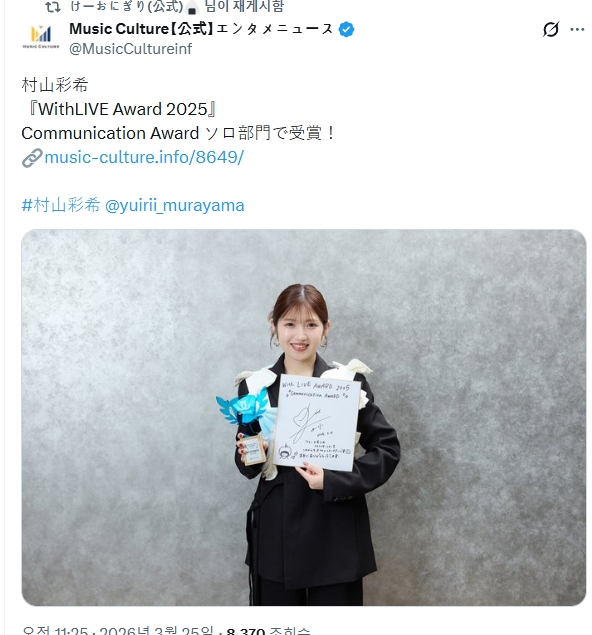Viewport: 592px width, 635px height.
Task: Open the Music Culture【公式】 display name
Action: pos(201,29)
